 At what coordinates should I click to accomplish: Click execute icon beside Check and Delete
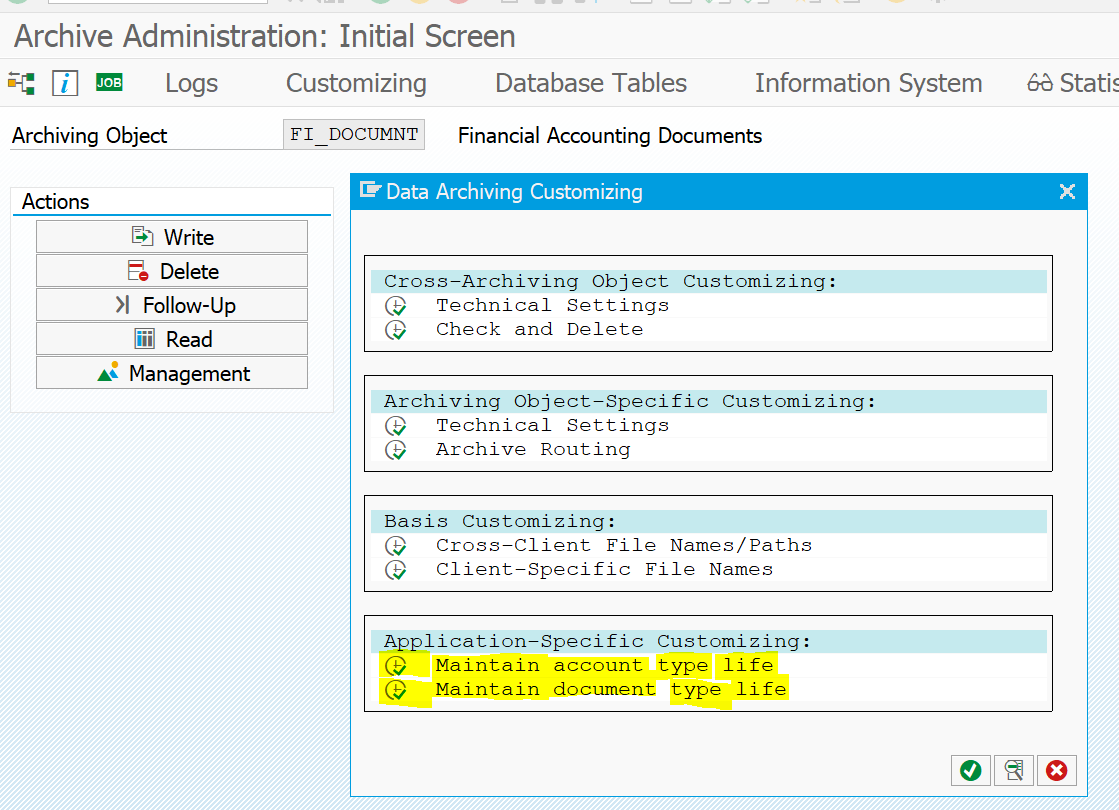click(397, 330)
